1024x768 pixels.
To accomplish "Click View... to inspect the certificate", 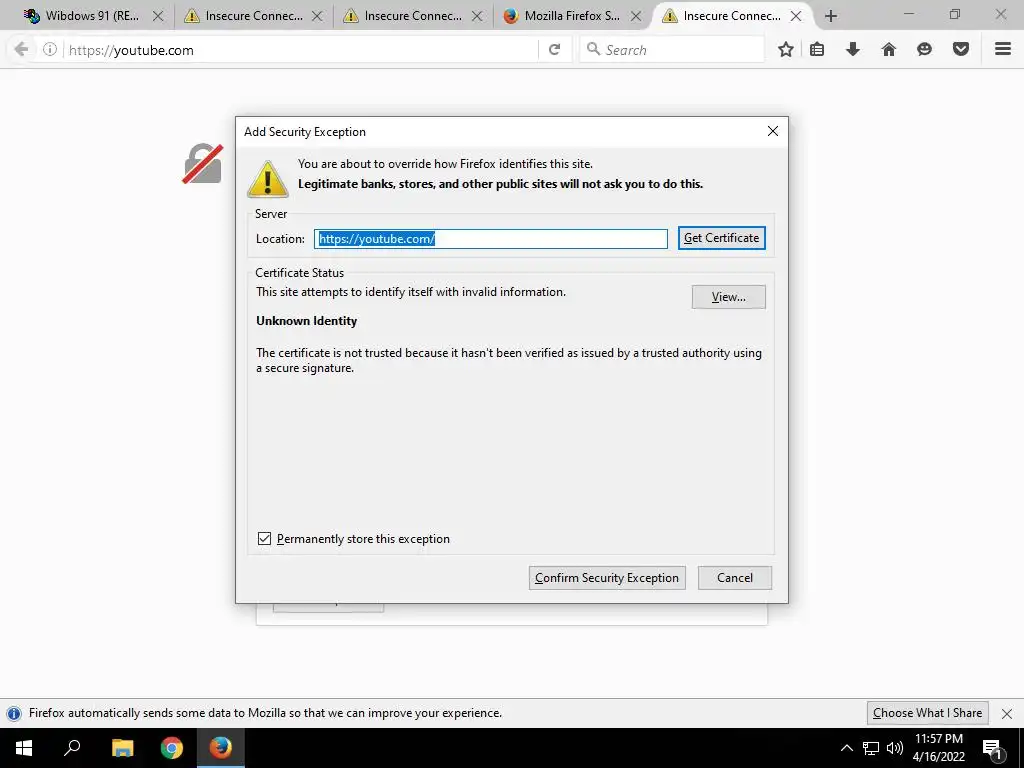I will pyautogui.click(x=729, y=297).
